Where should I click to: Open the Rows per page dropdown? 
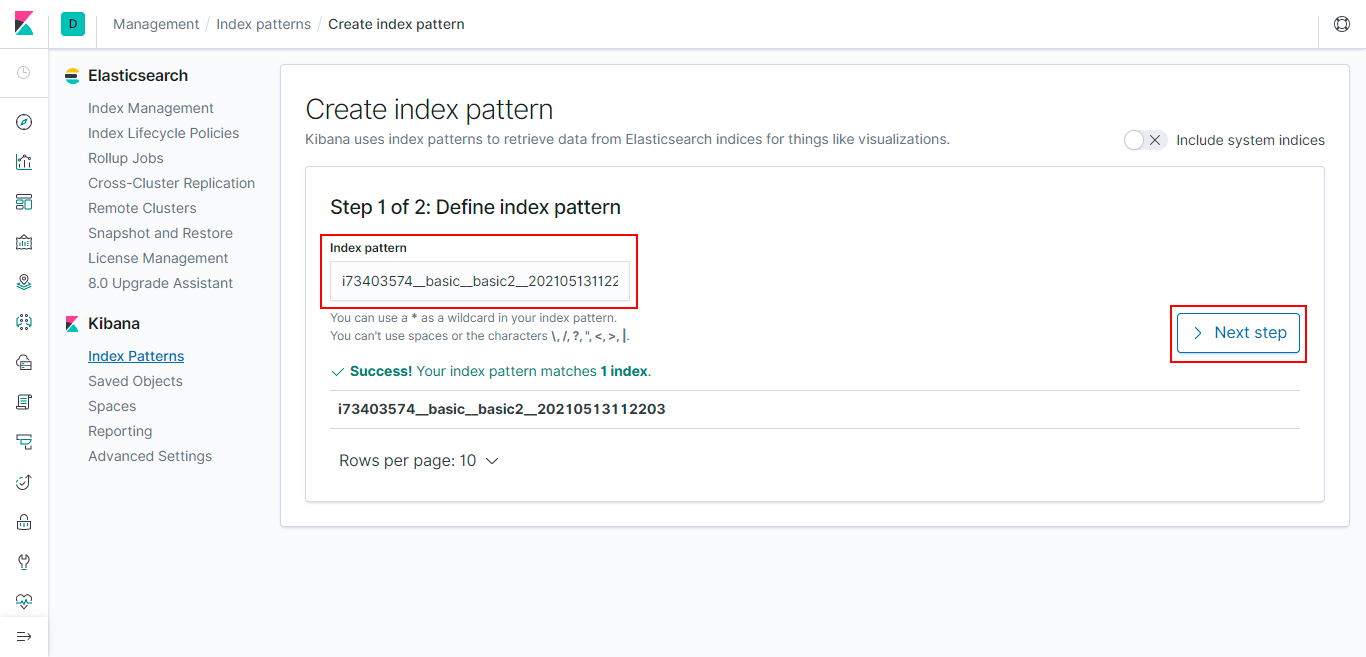tap(418, 461)
